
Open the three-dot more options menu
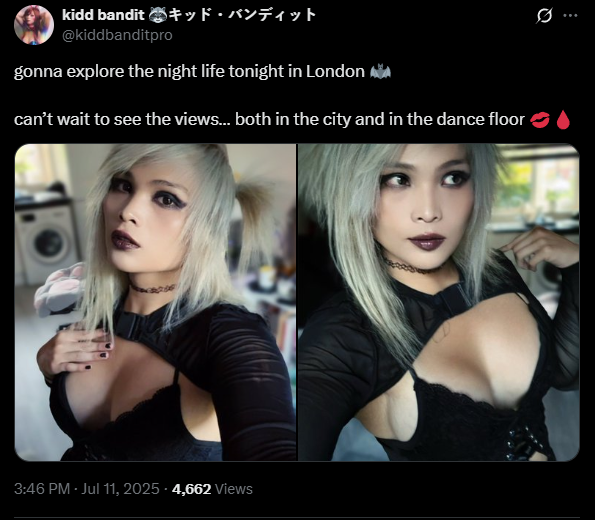570,16
